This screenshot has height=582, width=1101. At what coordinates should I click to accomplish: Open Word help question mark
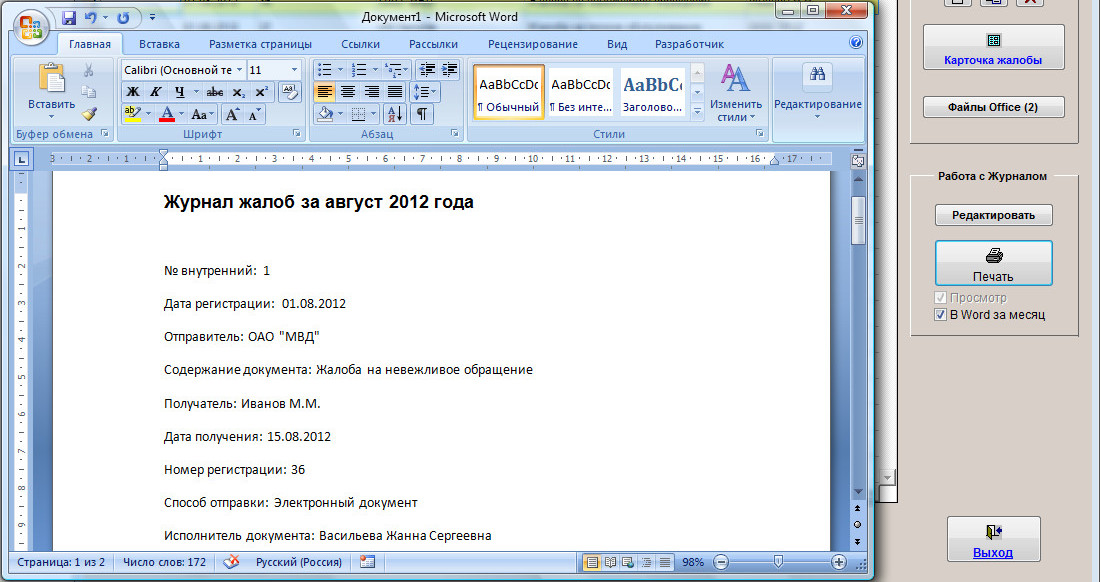pyautogui.click(x=856, y=42)
